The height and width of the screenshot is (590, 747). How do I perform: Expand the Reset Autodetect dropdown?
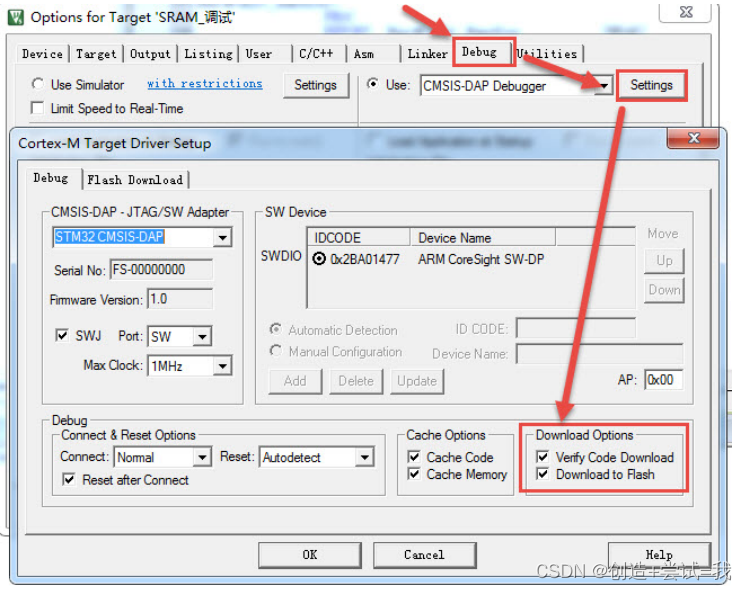pyautogui.click(x=364, y=457)
